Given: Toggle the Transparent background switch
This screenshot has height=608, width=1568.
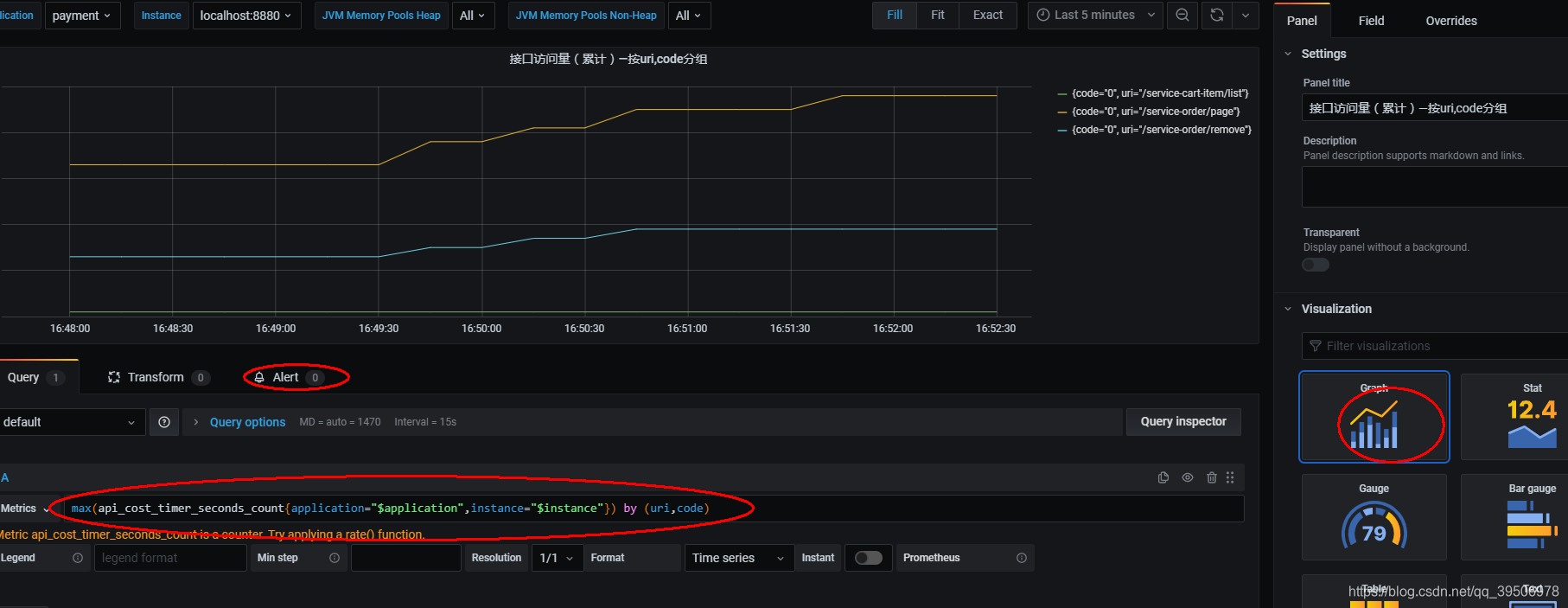Looking at the screenshot, I should [1316, 265].
